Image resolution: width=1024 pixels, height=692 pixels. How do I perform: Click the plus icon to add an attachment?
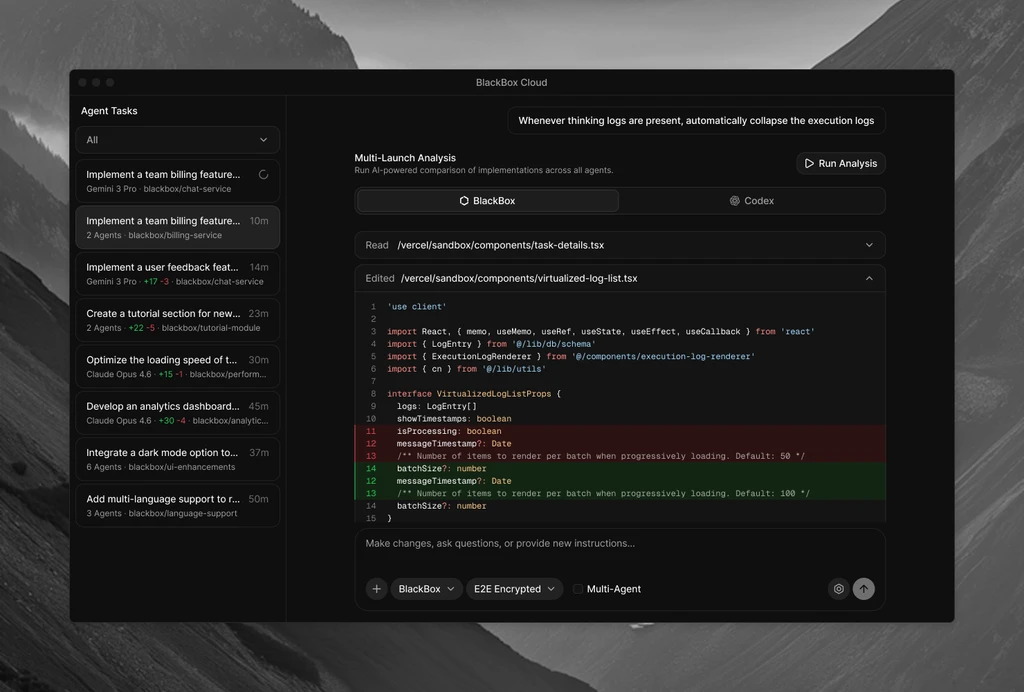pyautogui.click(x=376, y=589)
